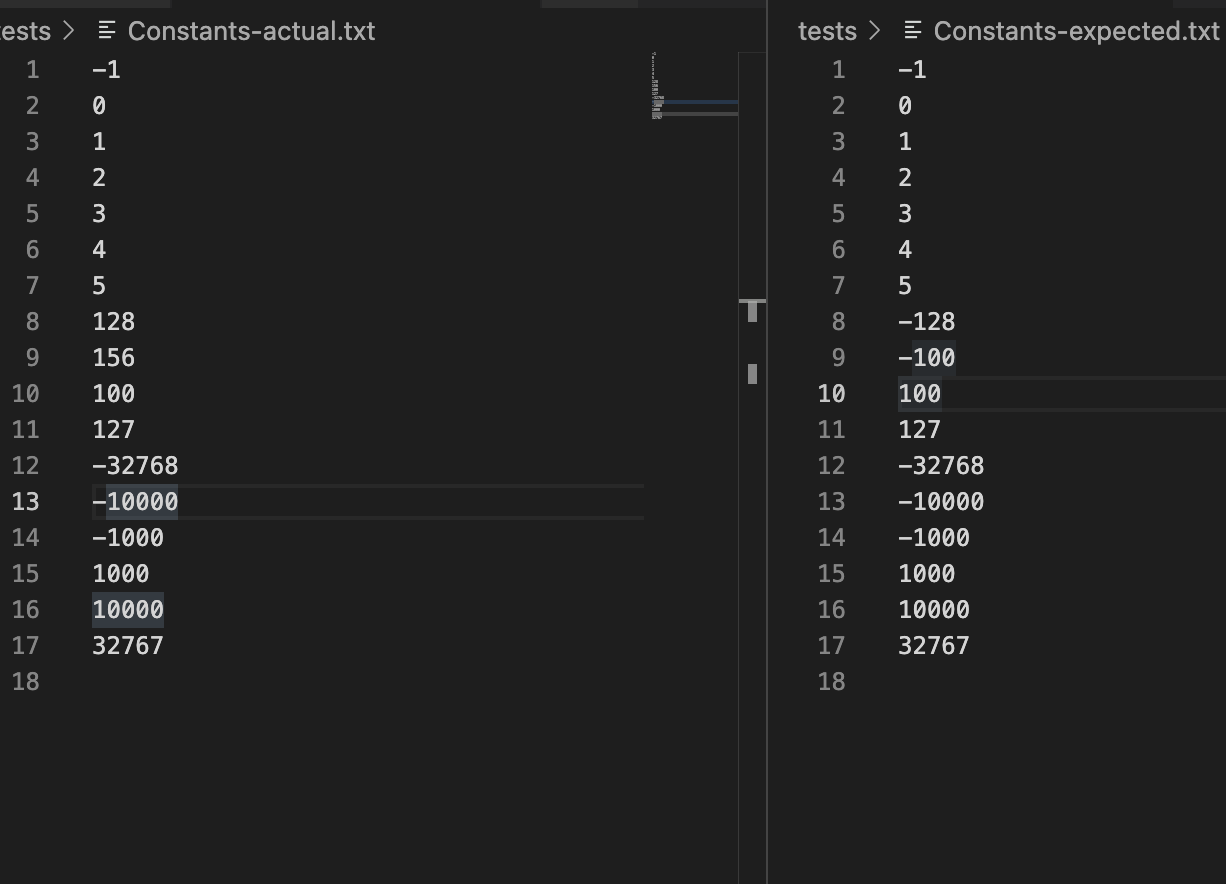Click line number 10 in Constants-expected.txt gutter
Image resolution: width=1226 pixels, height=884 pixels.
coord(832,393)
